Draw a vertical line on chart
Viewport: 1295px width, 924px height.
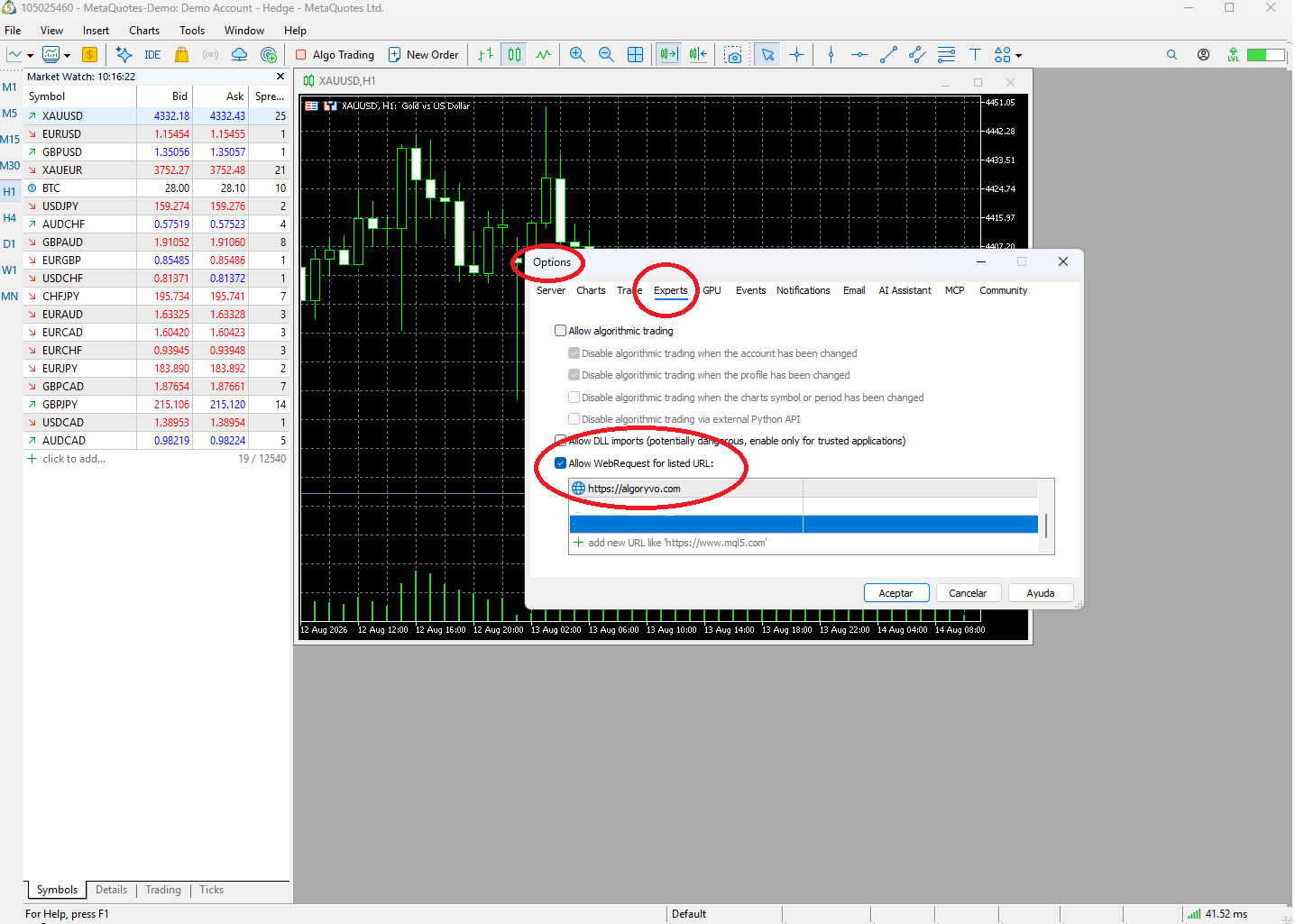(x=831, y=55)
